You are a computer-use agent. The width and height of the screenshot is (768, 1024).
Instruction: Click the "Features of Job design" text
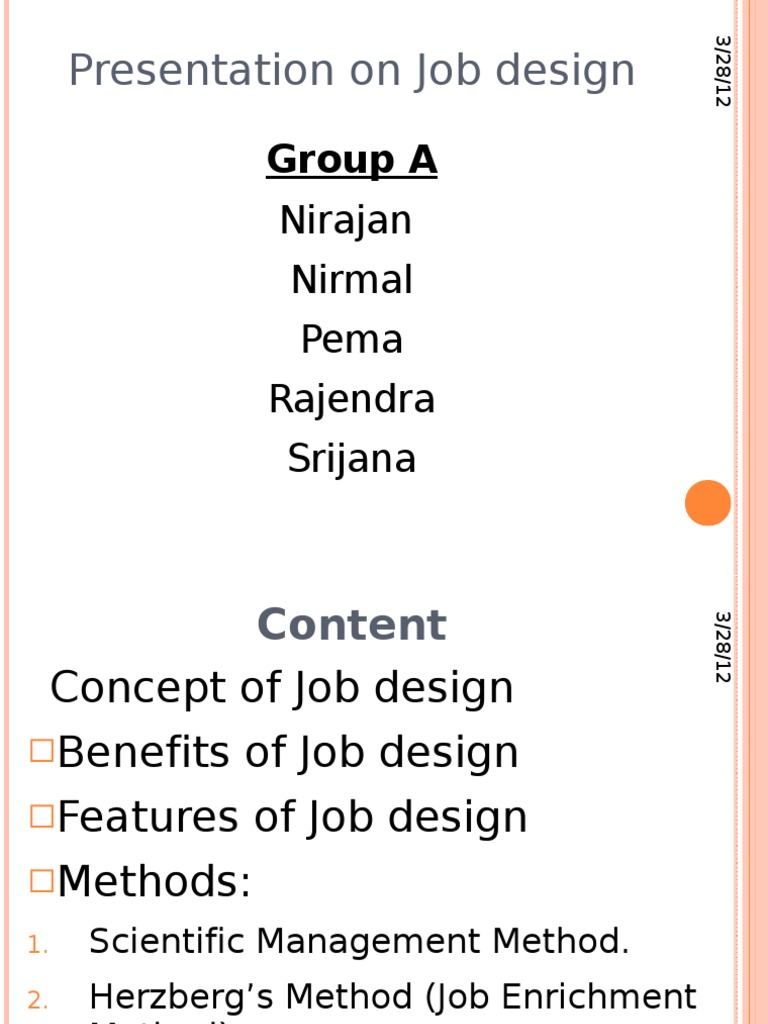[292, 817]
